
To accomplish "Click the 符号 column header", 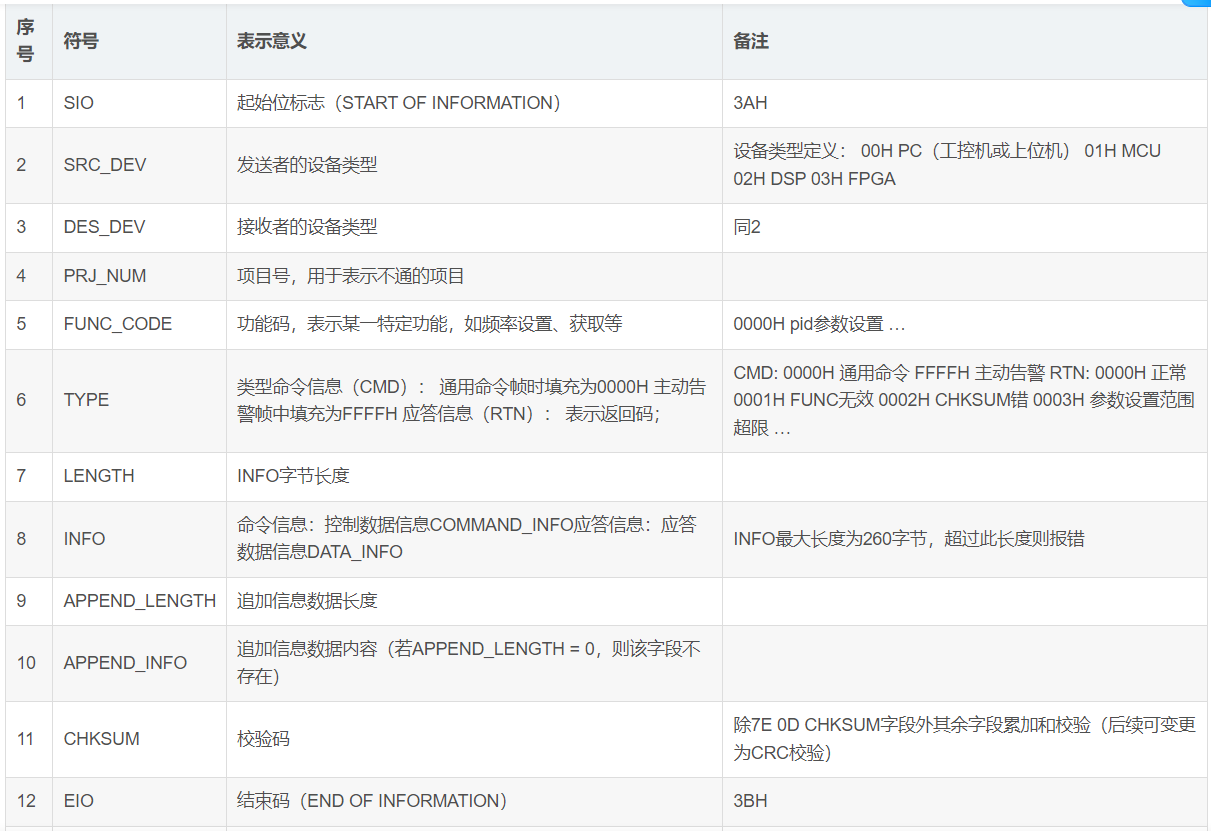I will coord(81,41).
